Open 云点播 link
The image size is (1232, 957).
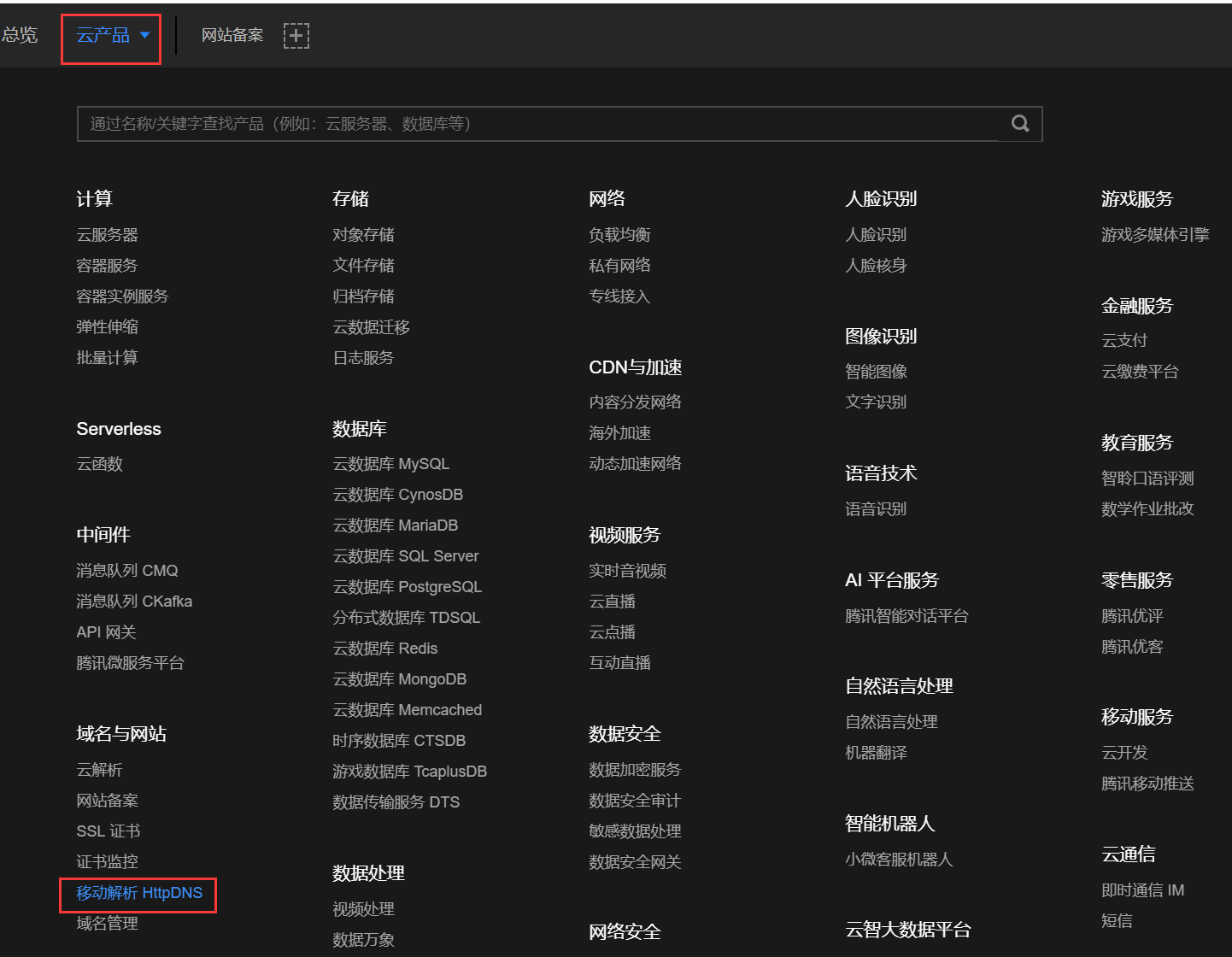click(613, 632)
